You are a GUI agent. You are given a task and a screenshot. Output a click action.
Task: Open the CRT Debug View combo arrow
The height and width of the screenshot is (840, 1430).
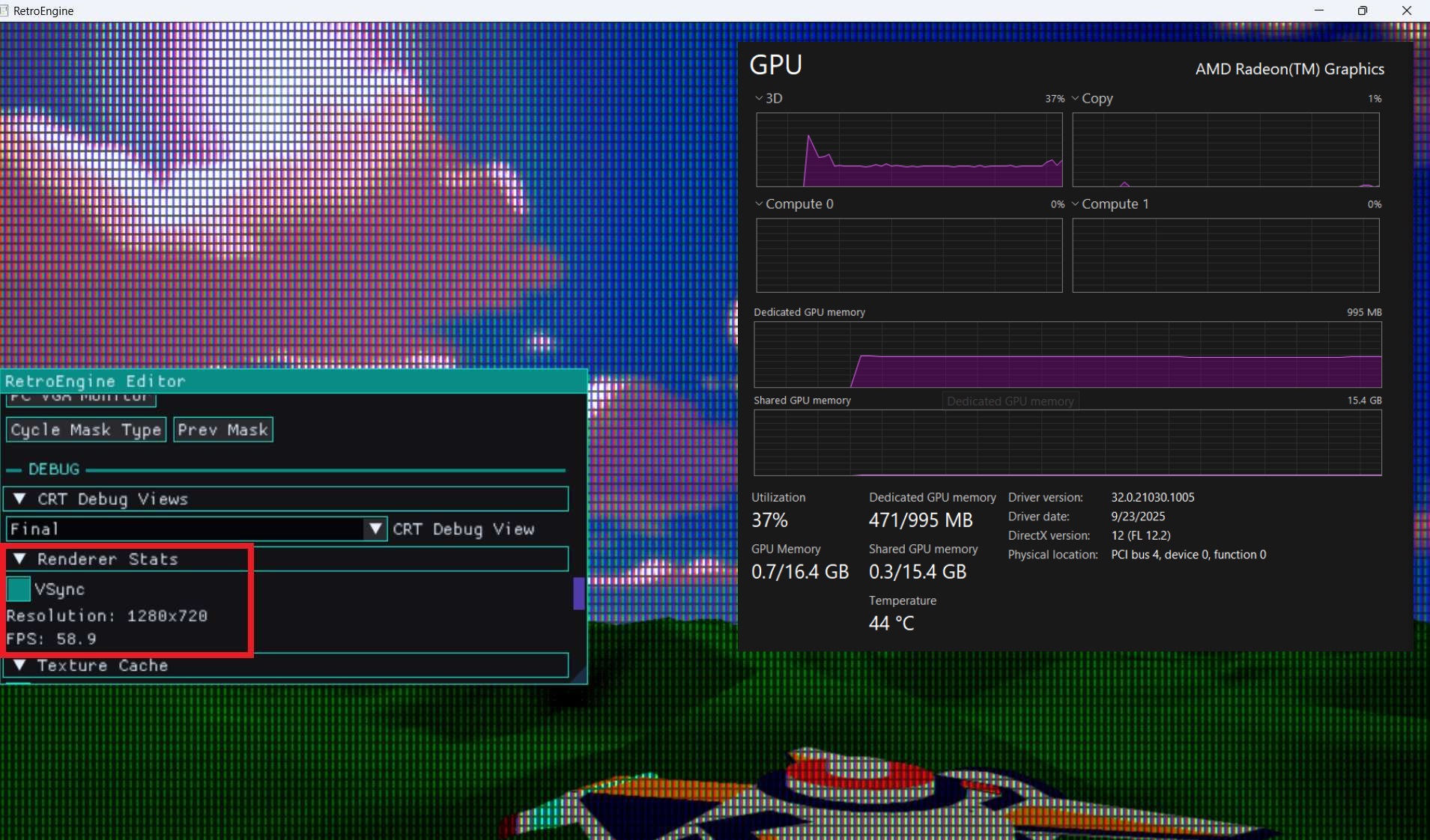click(x=375, y=529)
